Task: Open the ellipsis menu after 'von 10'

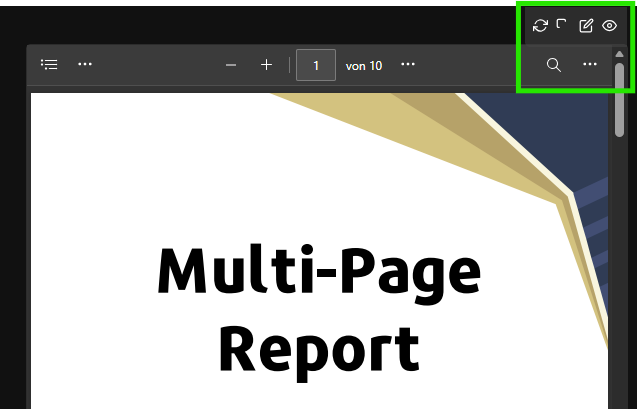Action: coord(408,65)
